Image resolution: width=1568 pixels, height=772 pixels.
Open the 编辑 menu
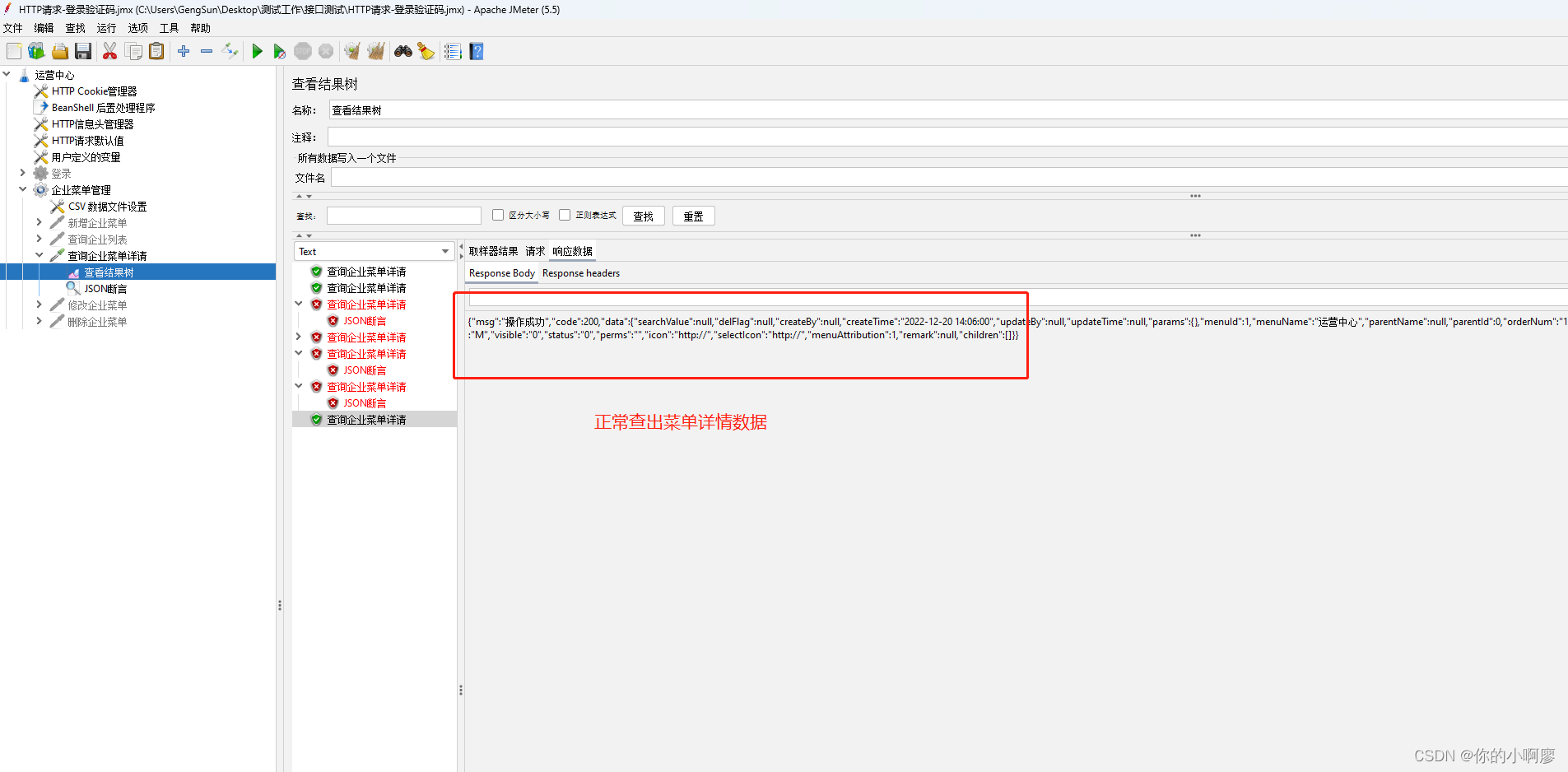(x=44, y=28)
